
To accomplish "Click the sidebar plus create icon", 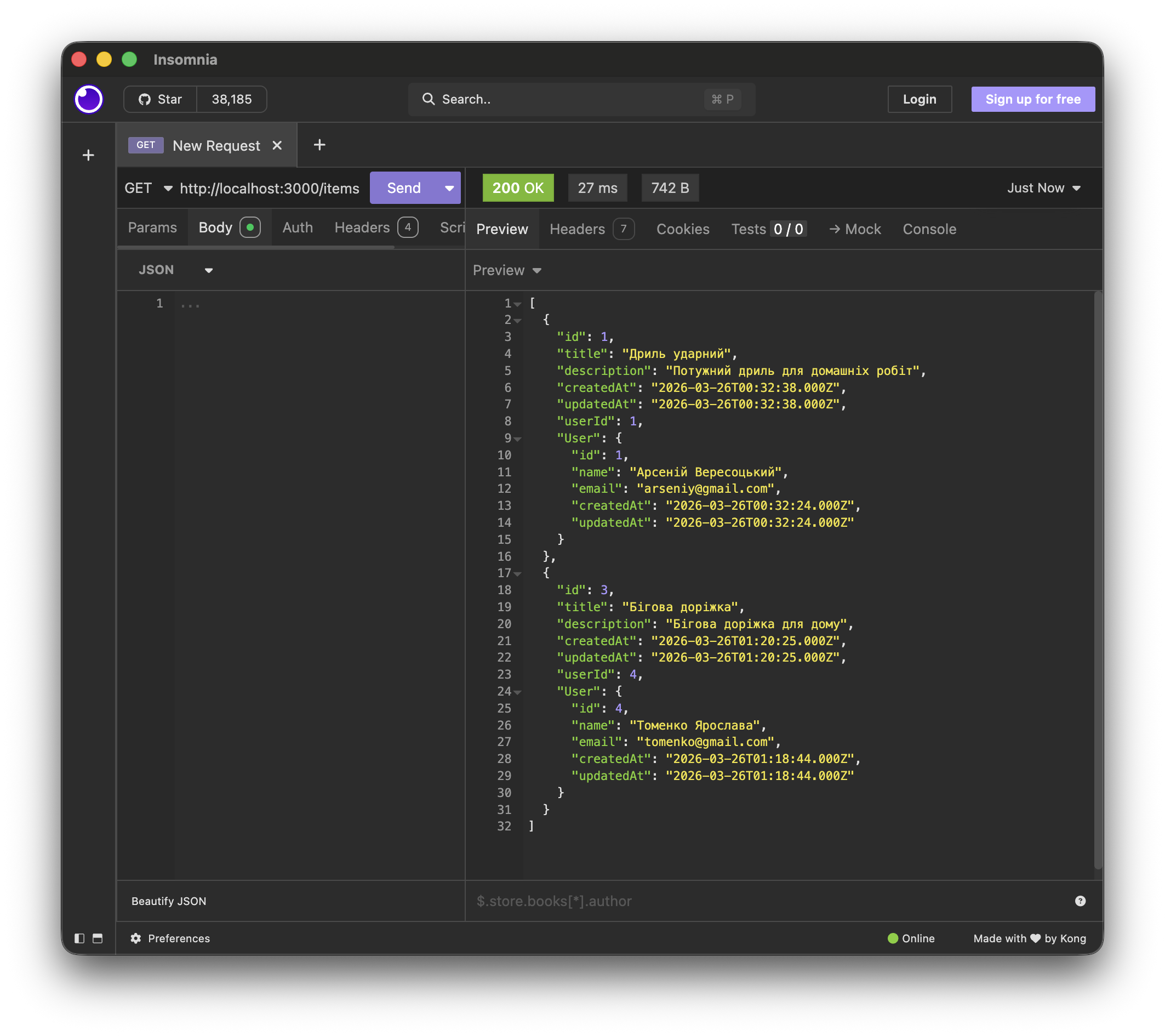I will (x=88, y=155).
